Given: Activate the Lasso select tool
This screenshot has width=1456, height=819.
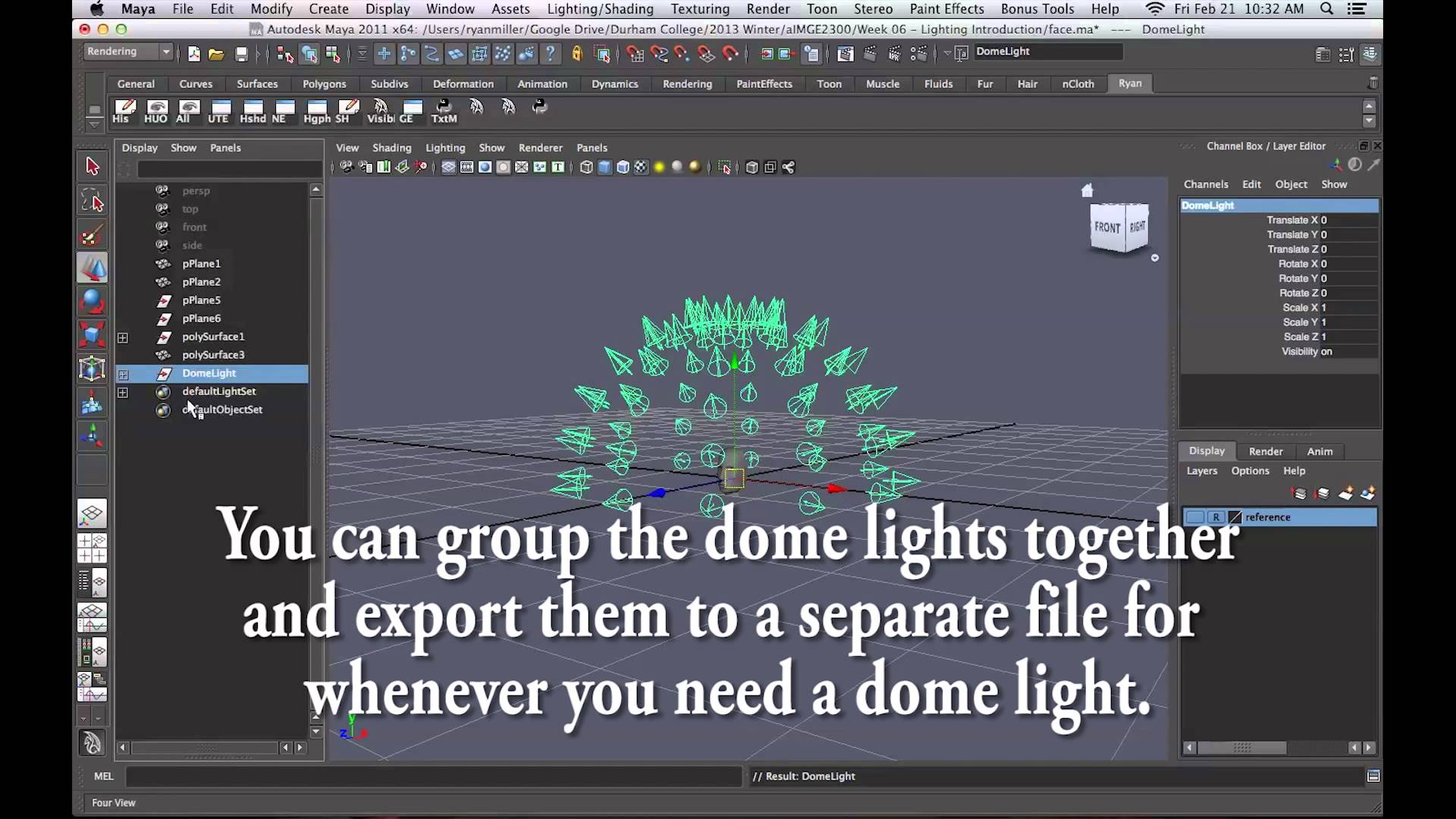Looking at the screenshot, I should pos(92,202).
